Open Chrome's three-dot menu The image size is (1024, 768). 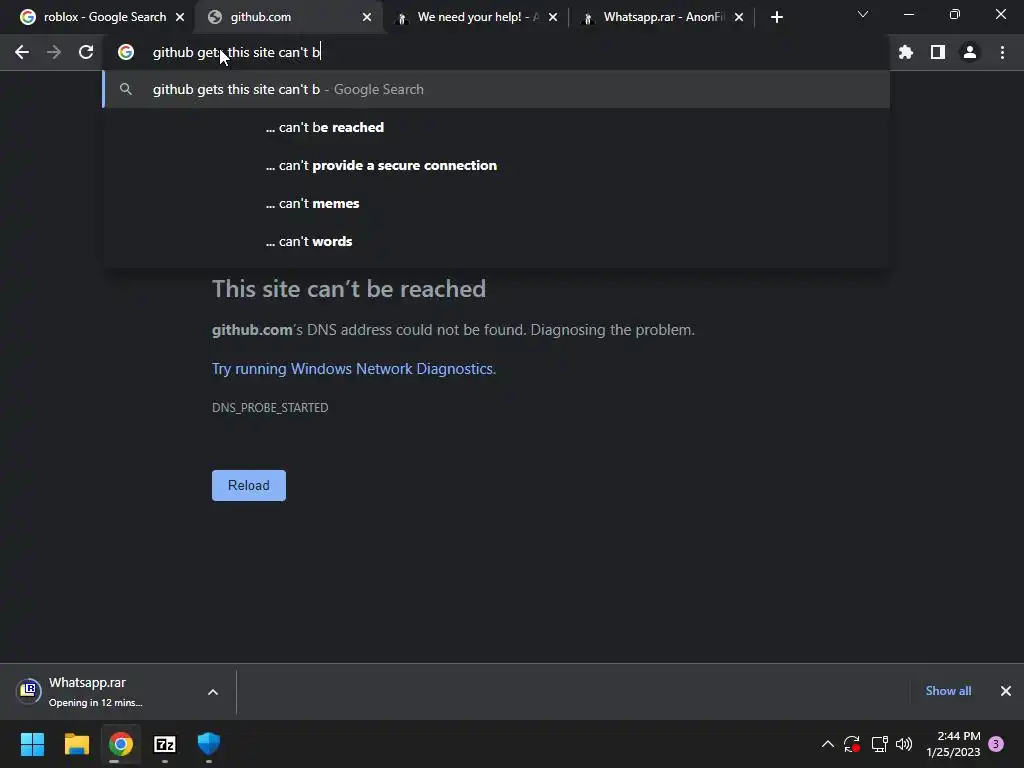tap(1002, 52)
